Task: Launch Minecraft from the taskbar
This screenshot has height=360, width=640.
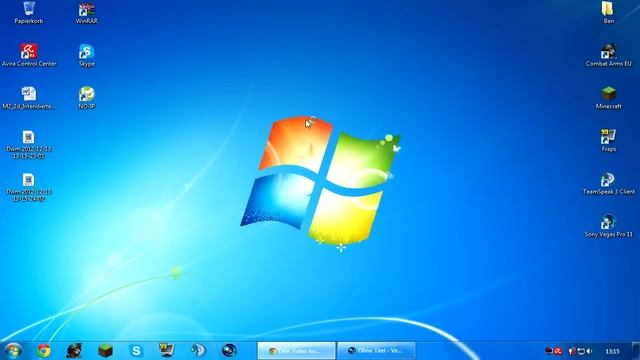Action: point(105,351)
